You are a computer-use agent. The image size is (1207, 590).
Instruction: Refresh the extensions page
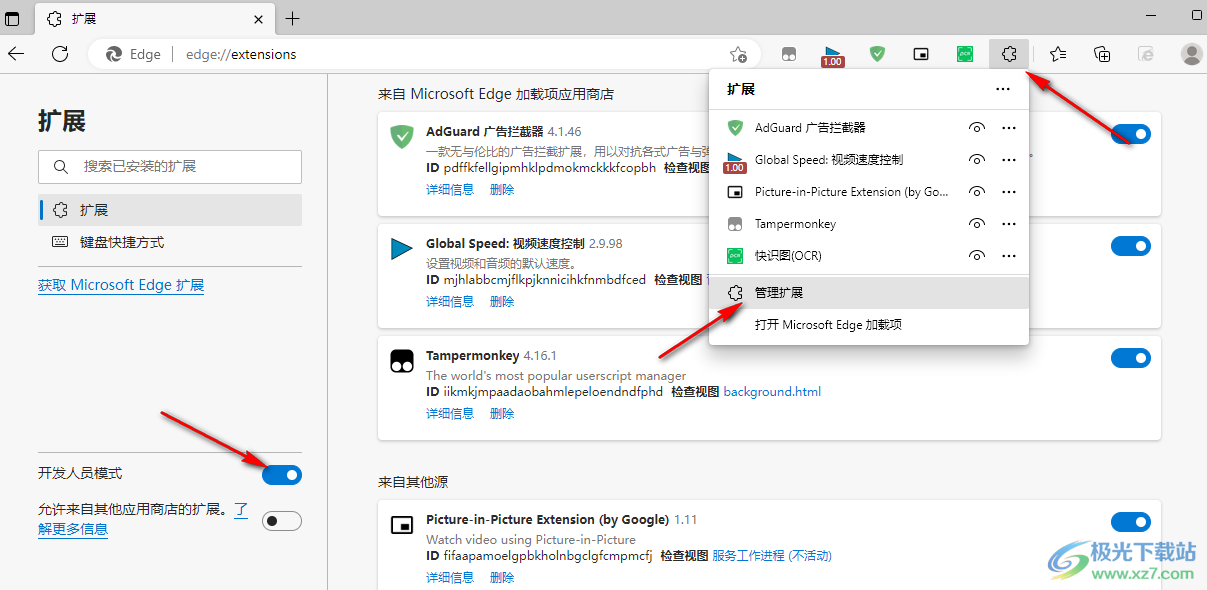[60, 54]
